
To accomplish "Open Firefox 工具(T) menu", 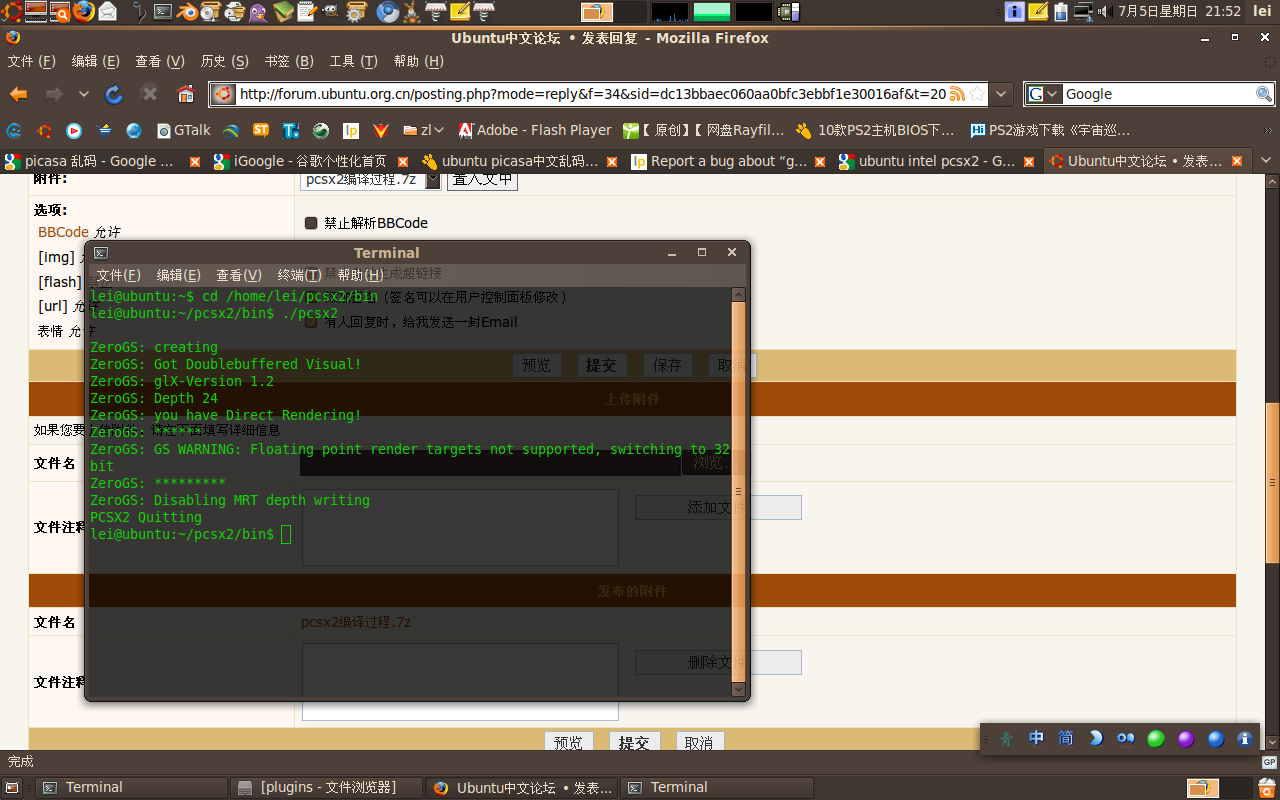I will [354, 61].
